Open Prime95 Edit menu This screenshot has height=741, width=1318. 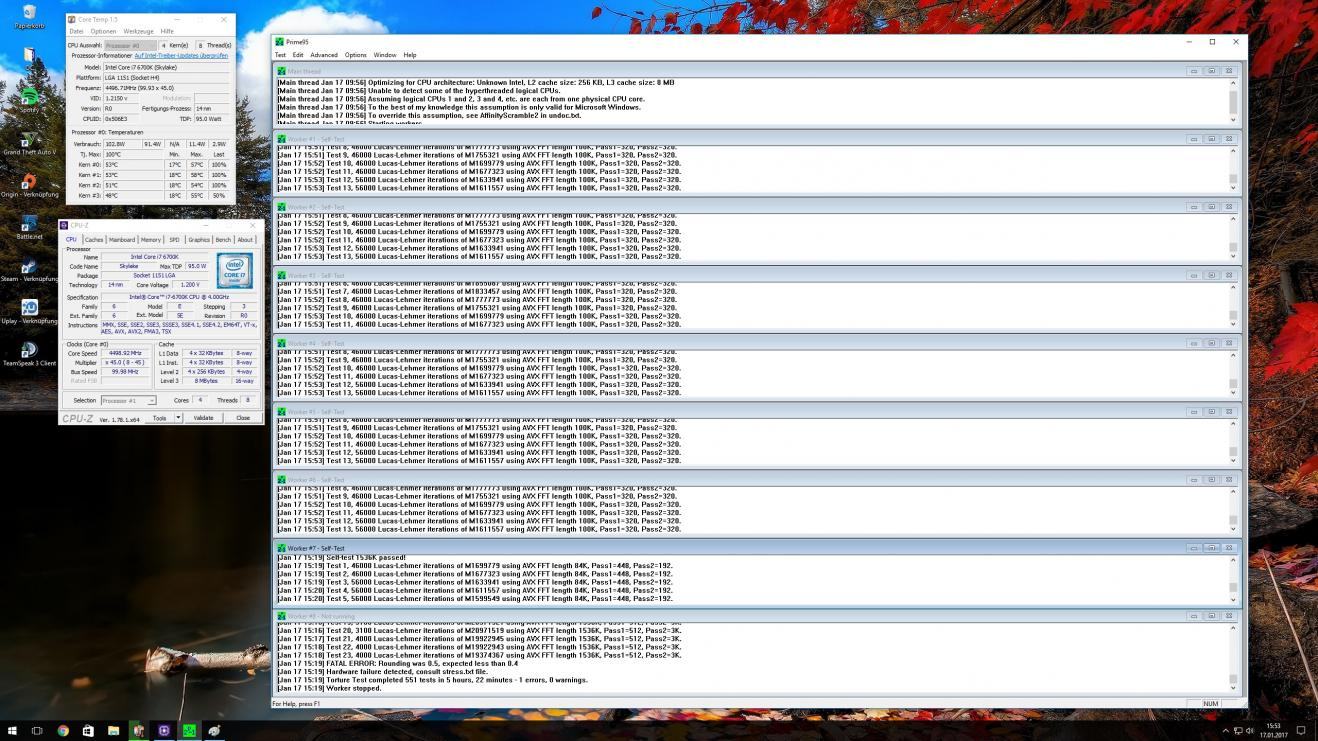pos(298,55)
